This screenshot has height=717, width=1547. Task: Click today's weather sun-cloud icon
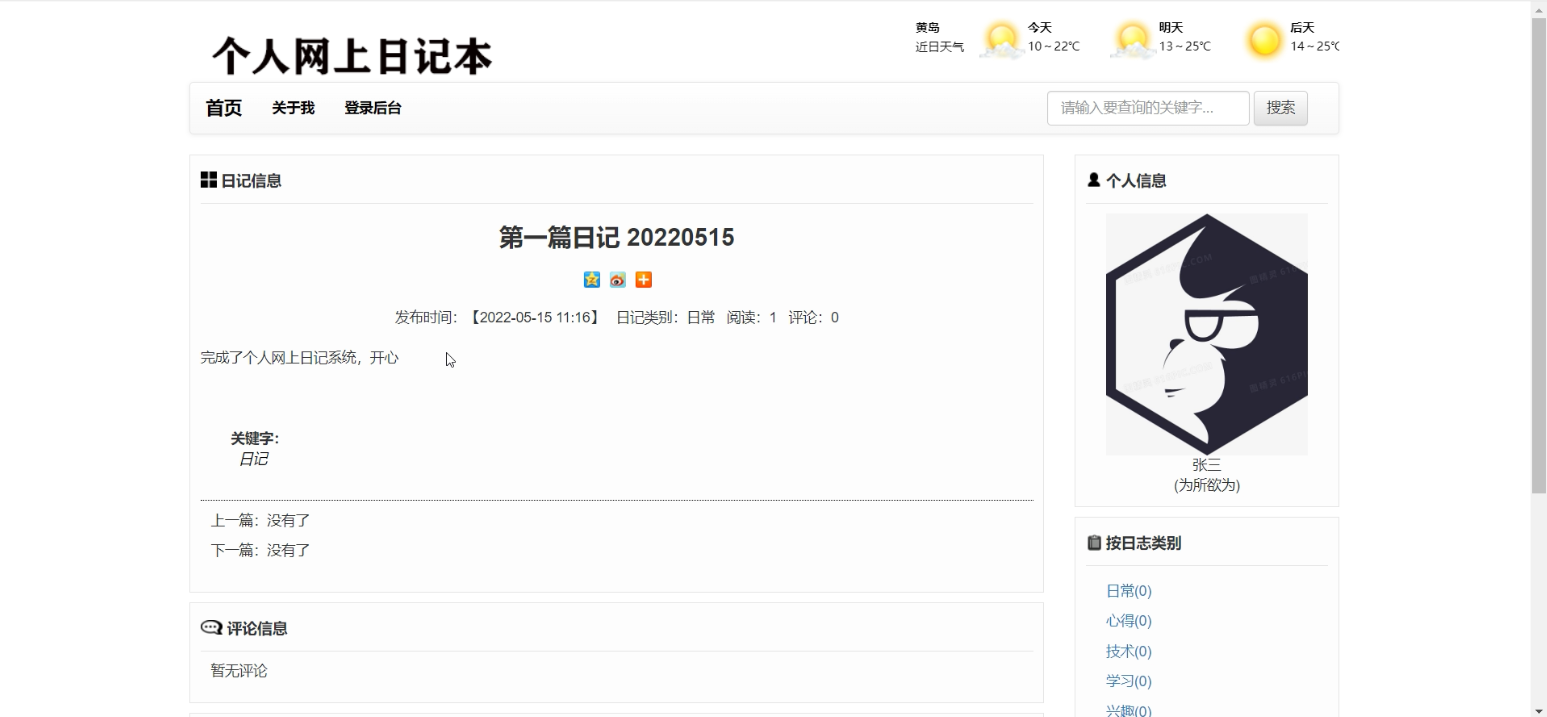click(x=999, y=39)
